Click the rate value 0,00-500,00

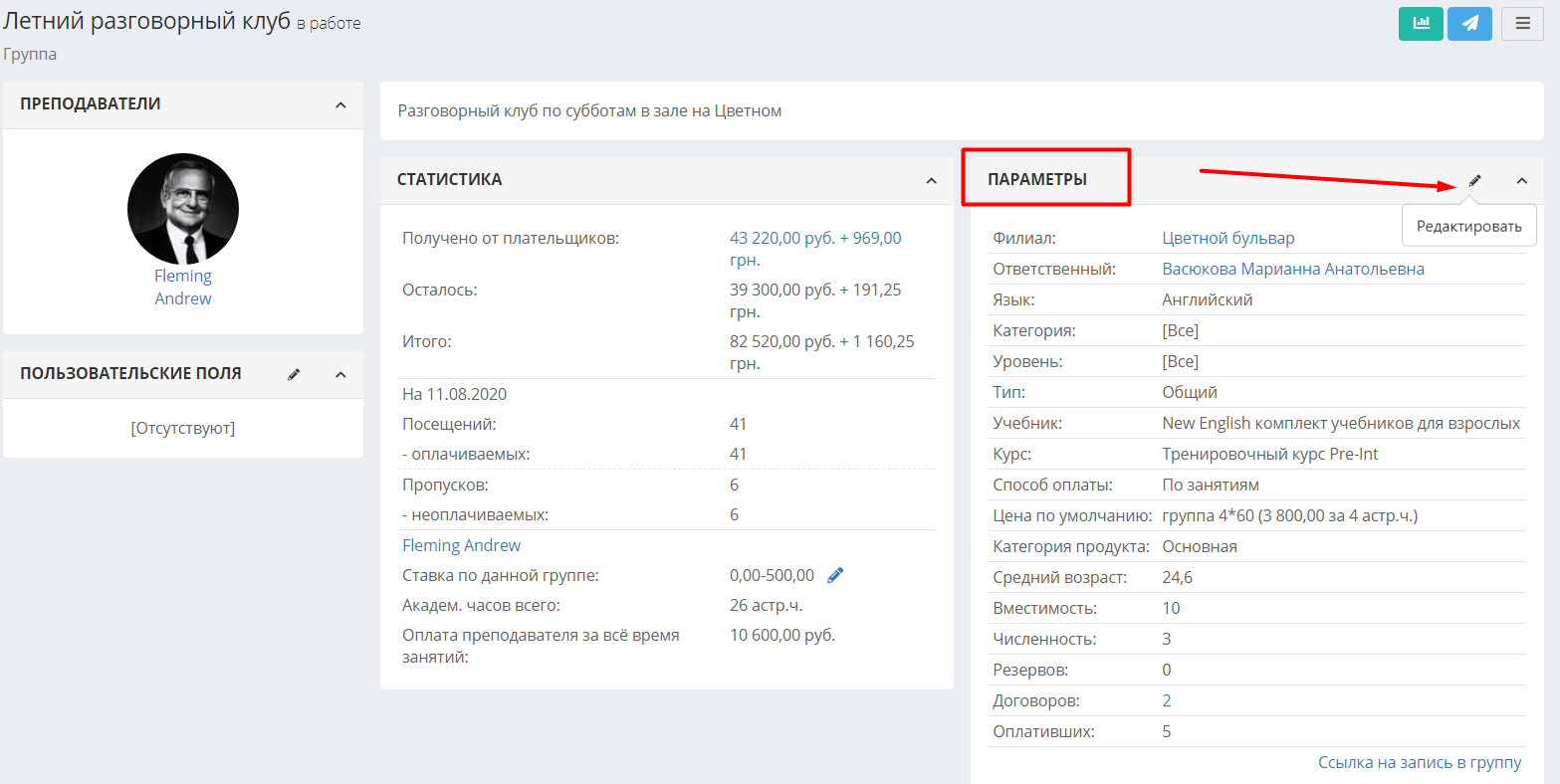[x=772, y=575]
